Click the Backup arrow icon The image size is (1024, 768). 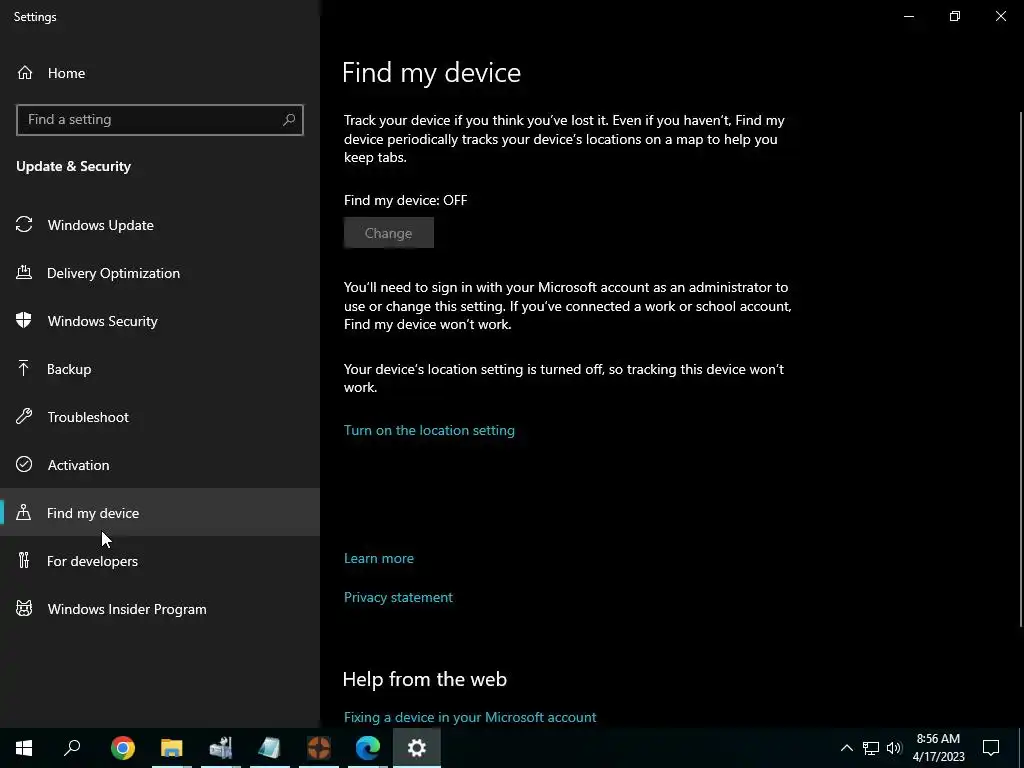point(24,368)
